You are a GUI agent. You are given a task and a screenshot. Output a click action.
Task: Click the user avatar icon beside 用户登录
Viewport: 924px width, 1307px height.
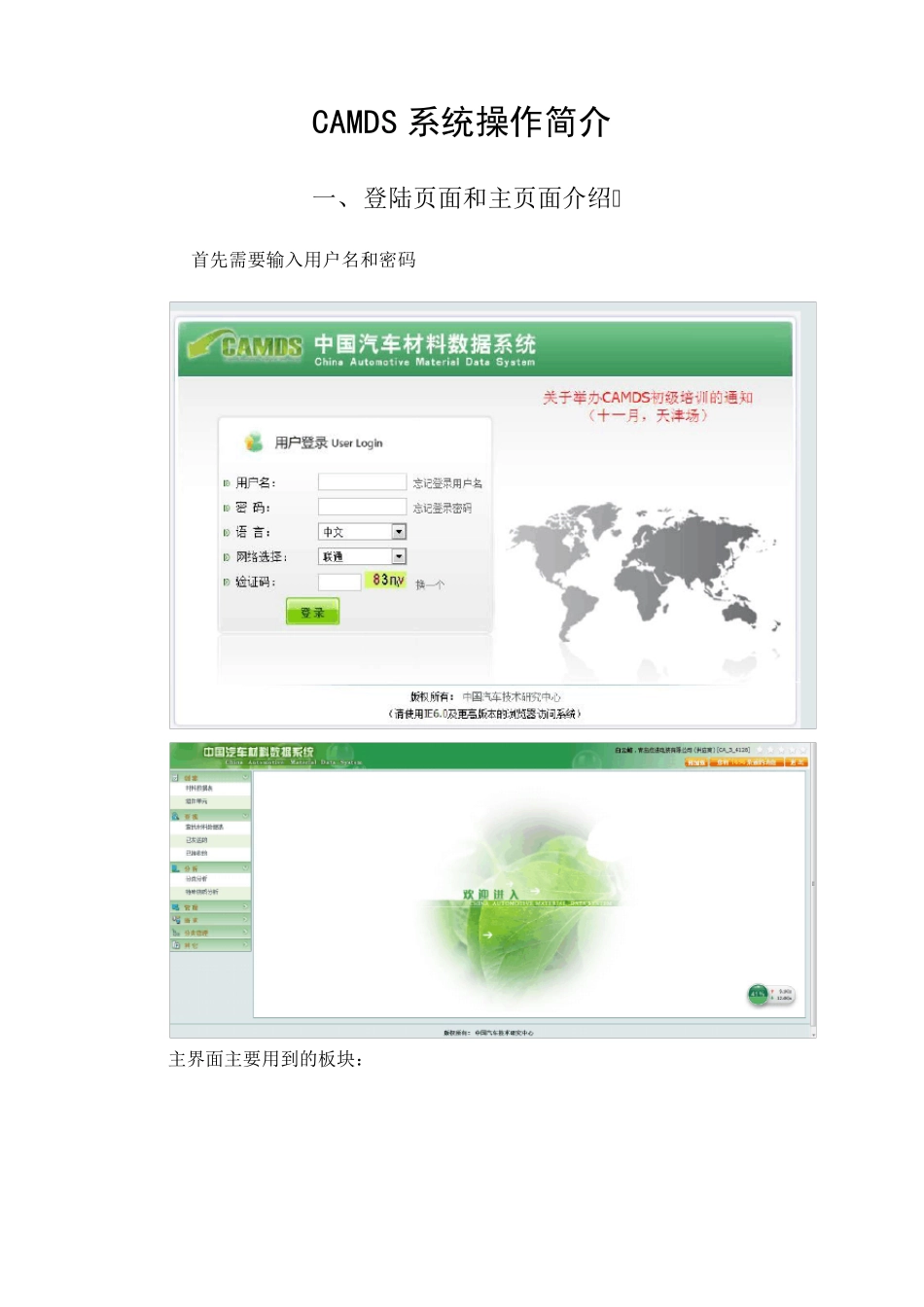click(254, 442)
